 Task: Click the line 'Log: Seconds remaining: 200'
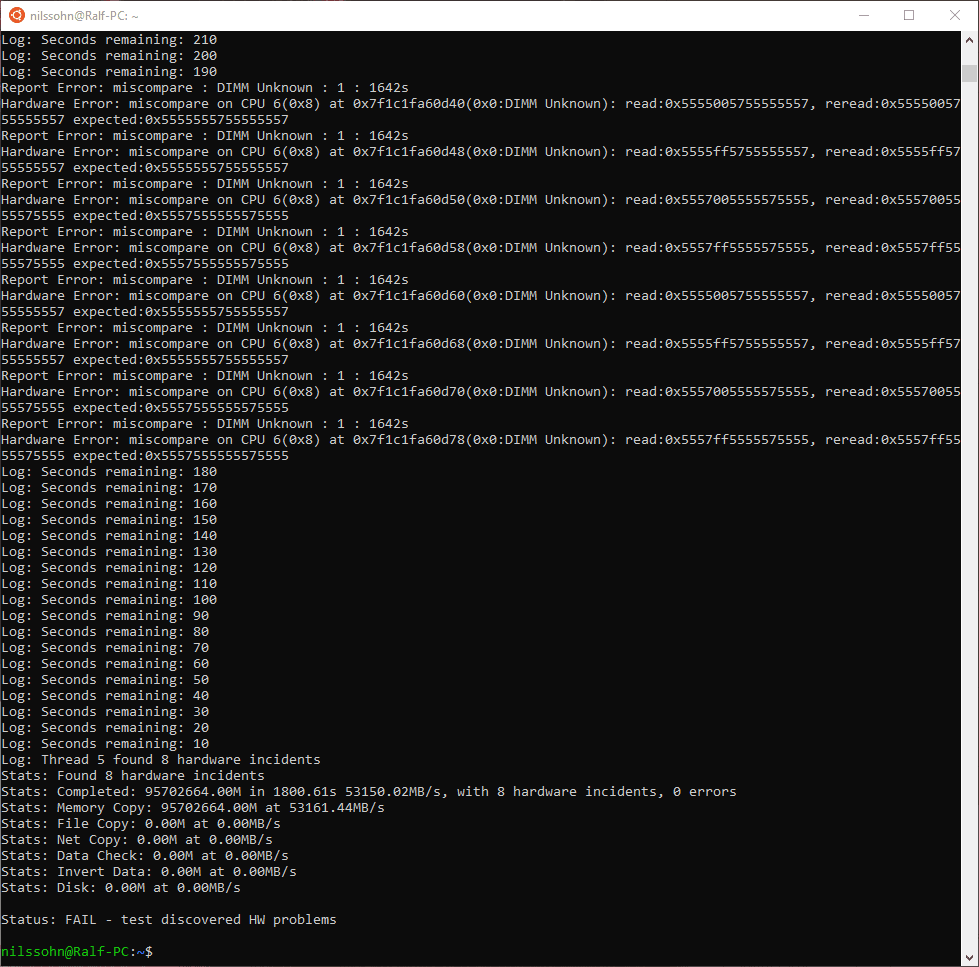pyautogui.click(x=109, y=56)
